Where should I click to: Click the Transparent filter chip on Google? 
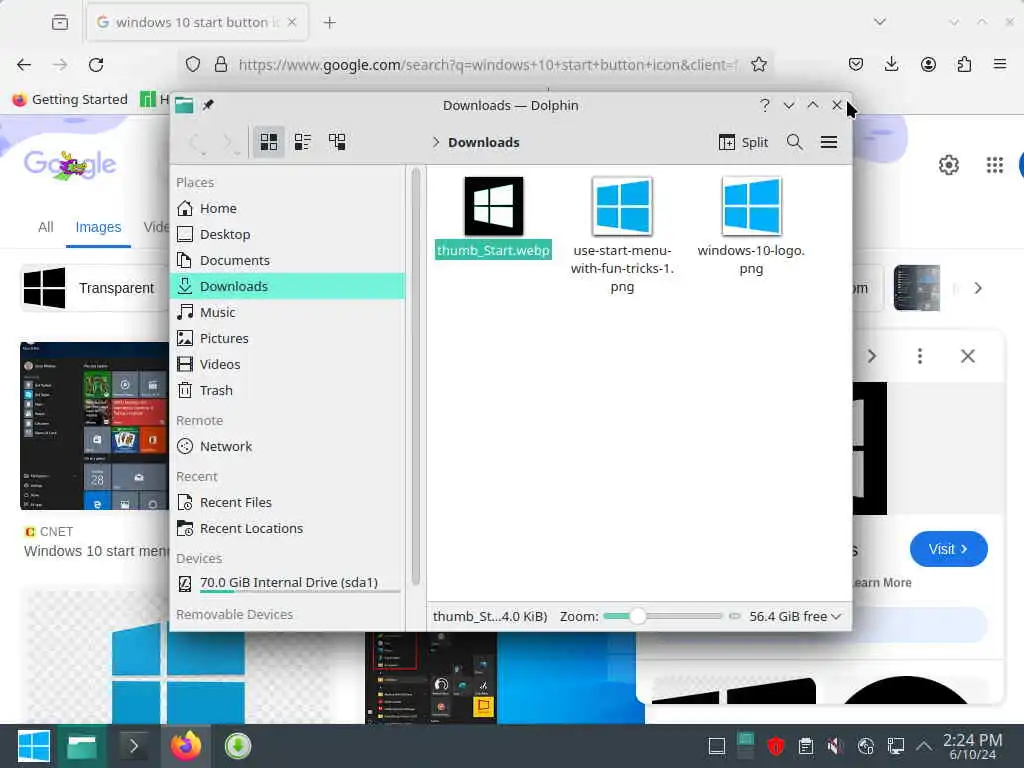[x=93, y=288]
